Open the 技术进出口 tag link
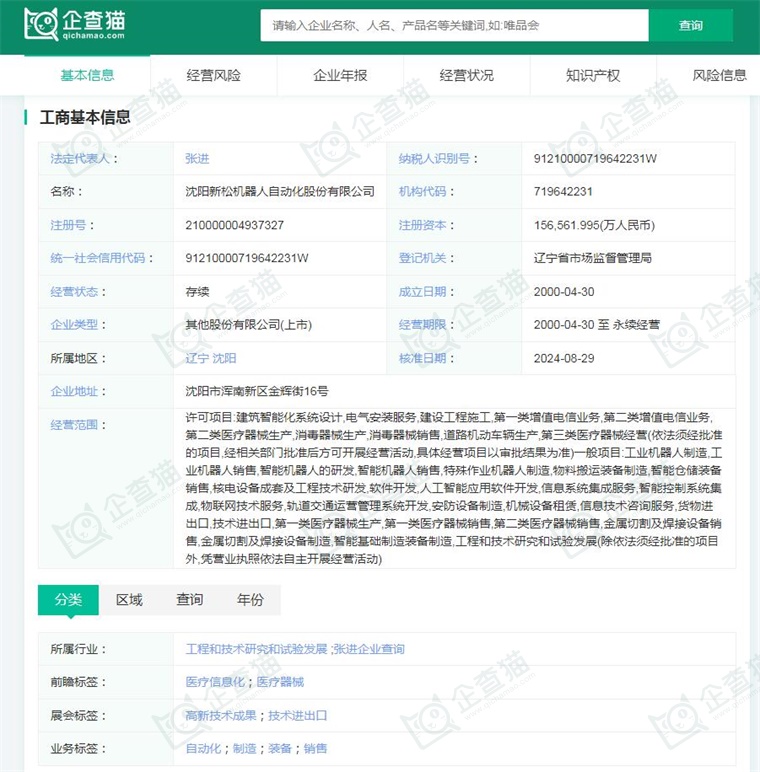Image resolution: width=760 pixels, height=772 pixels. point(297,715)
